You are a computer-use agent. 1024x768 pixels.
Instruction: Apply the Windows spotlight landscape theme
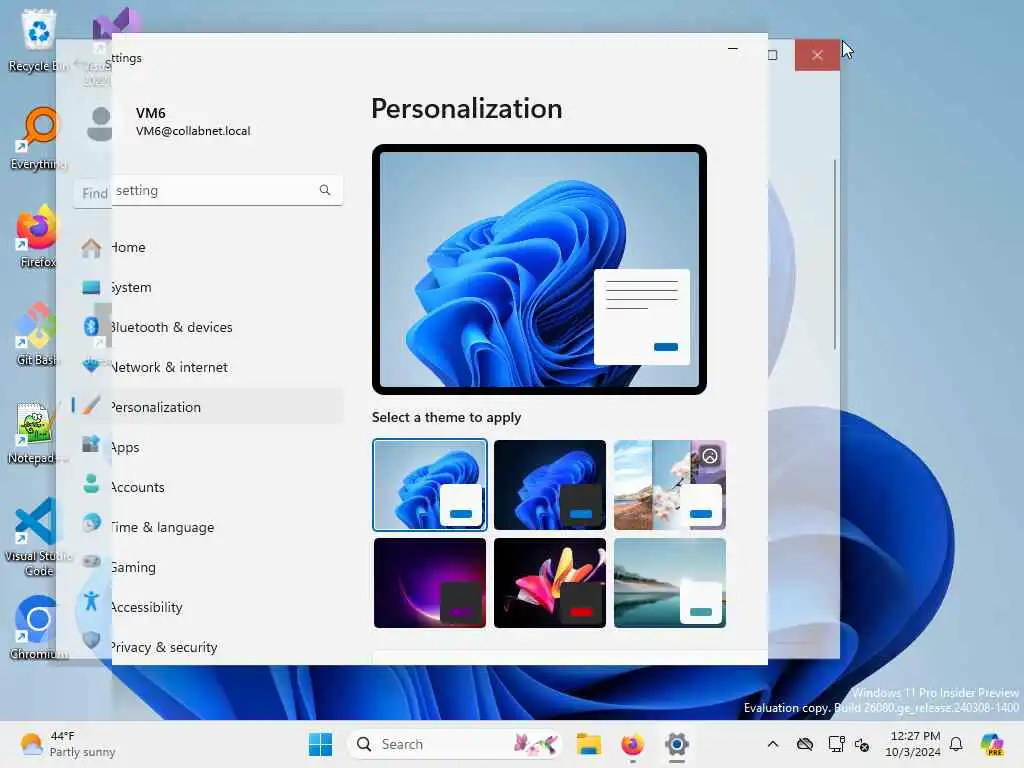(670, 485)
